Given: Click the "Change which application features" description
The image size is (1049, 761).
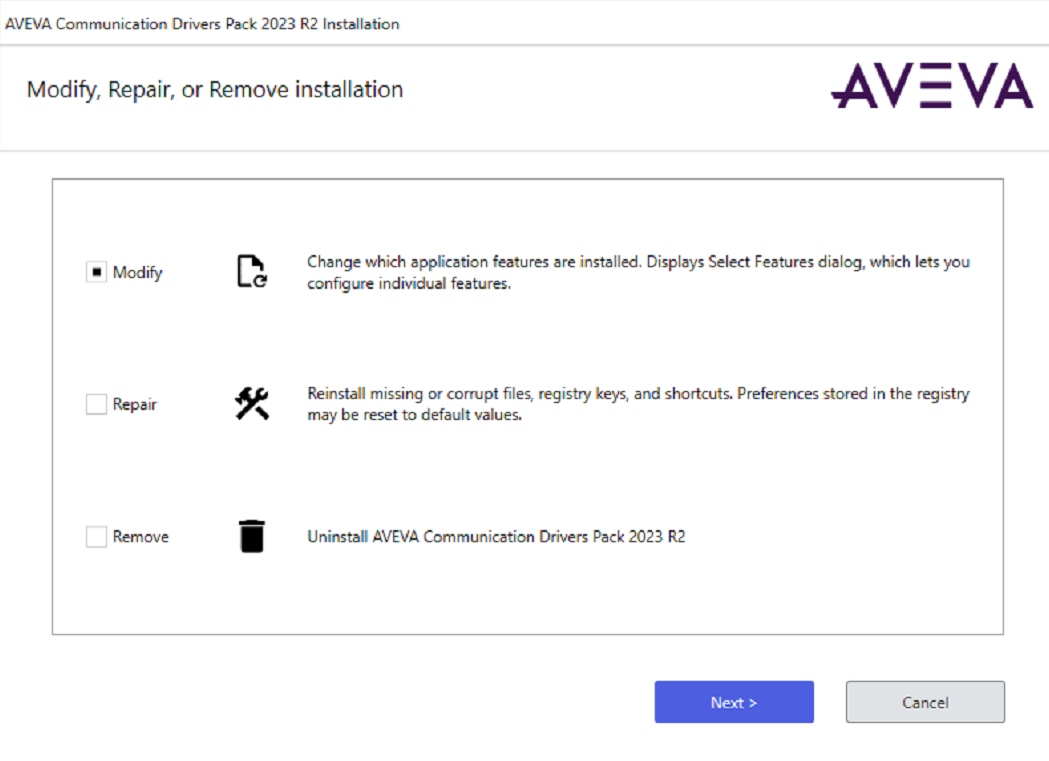Looking at the screenshot, I should (x=638, y=272).
